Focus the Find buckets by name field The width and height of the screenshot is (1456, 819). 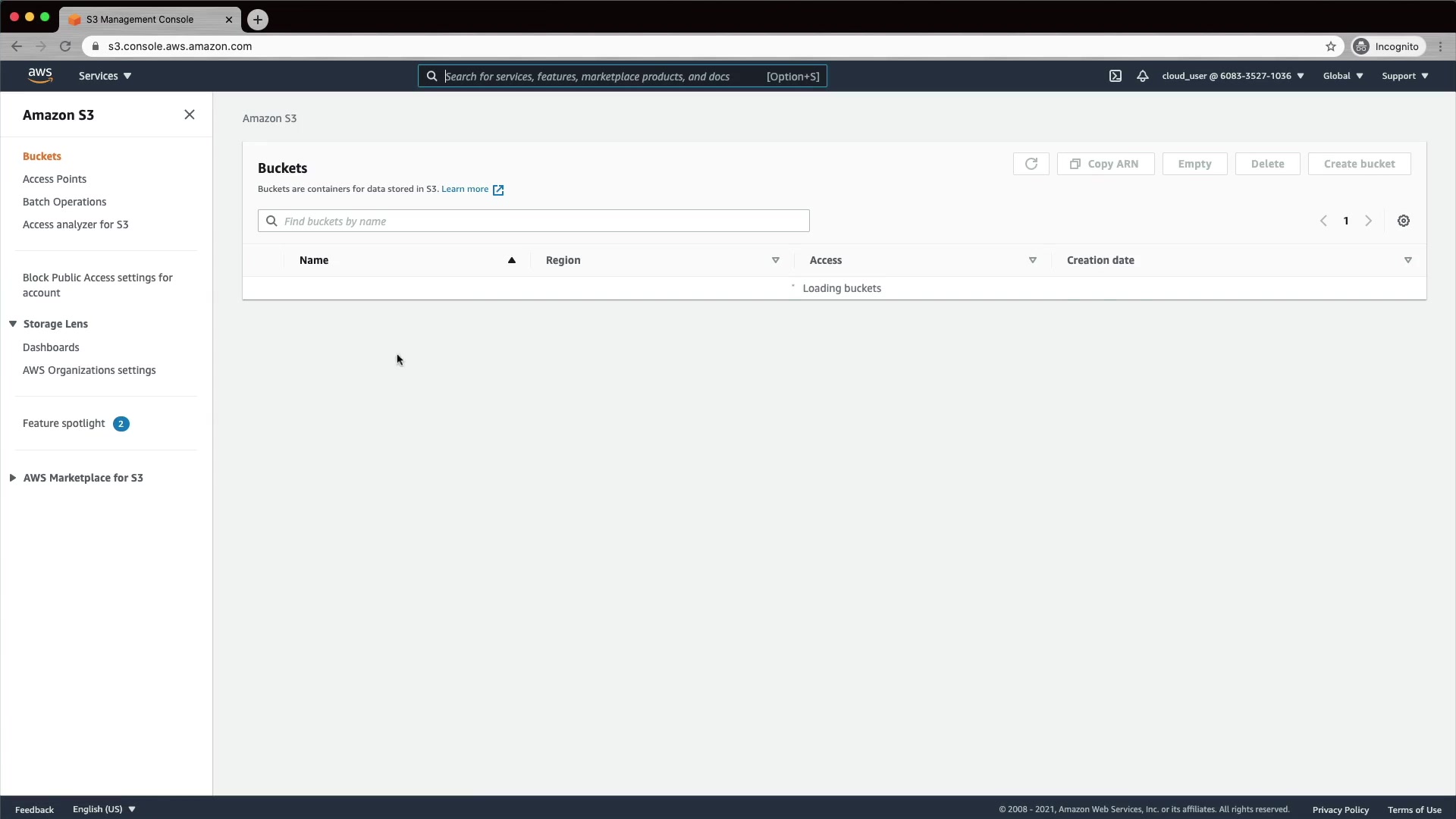[542, 221]
